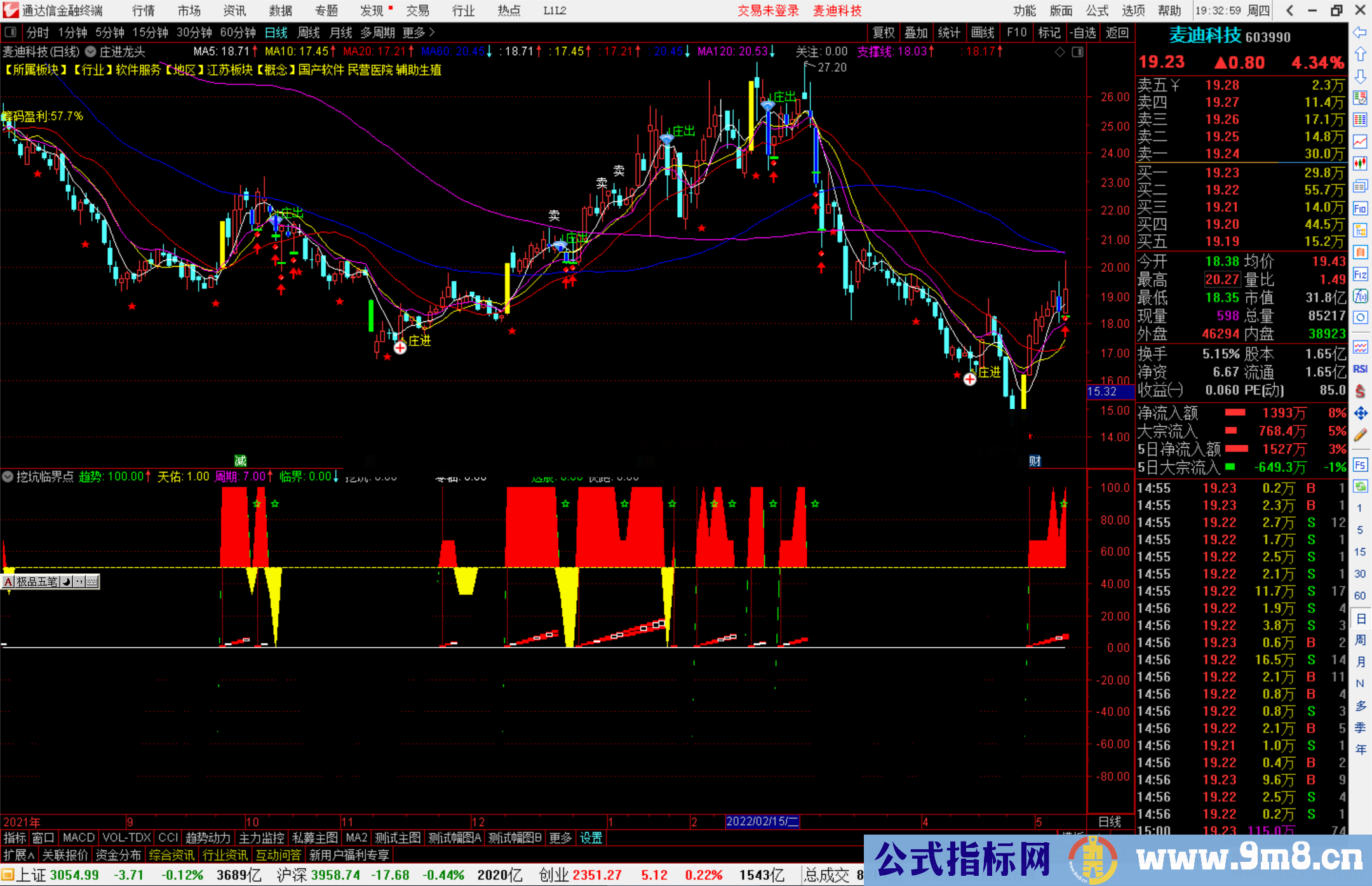The height and width of the screenshot is (886, 1372).
Task: Expand the 更多 period dropdown
Action: coord(414,32)
